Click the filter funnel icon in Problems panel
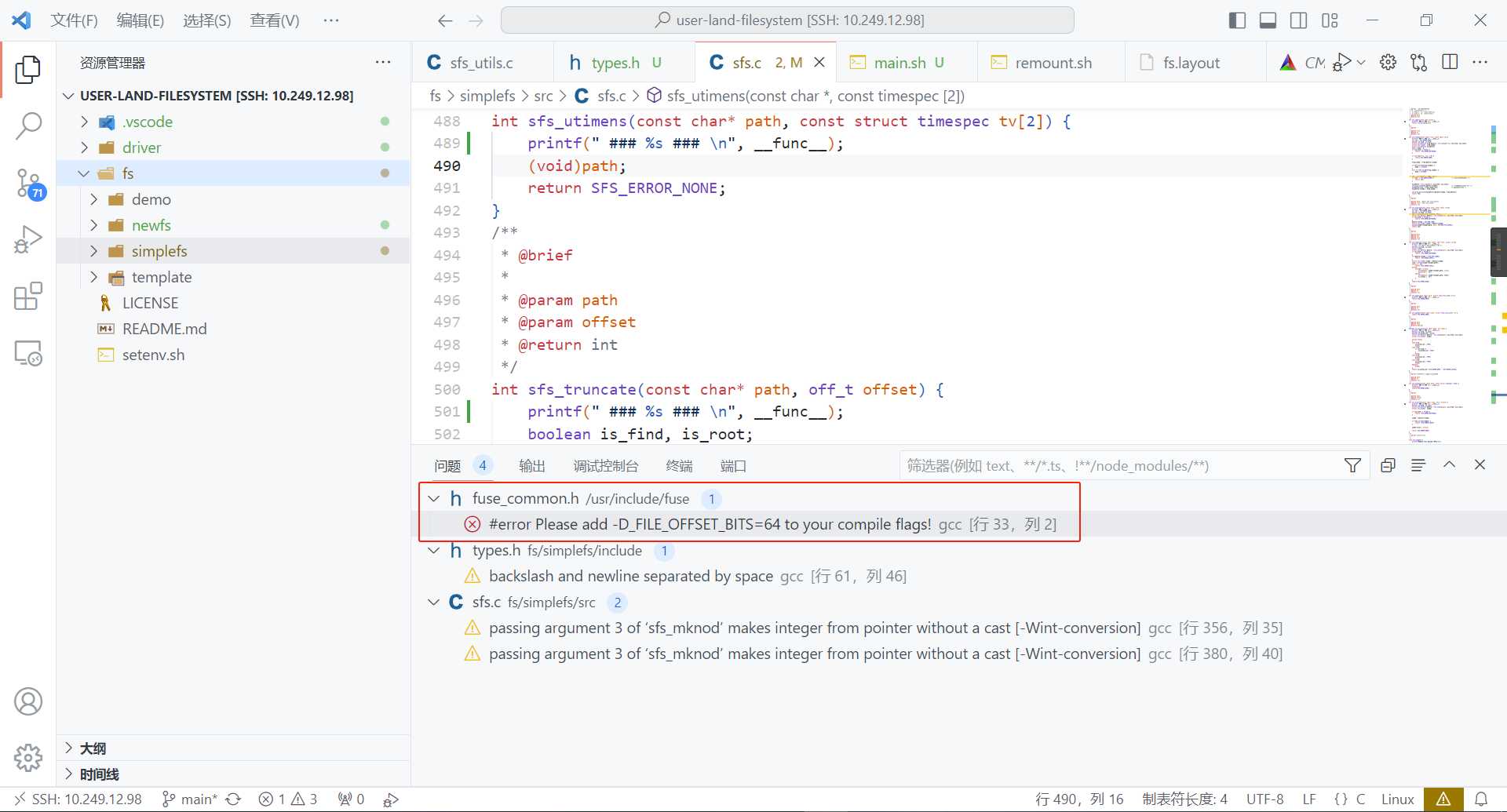The width and height of the screenshot is (1507, 812). [1352, 466]
